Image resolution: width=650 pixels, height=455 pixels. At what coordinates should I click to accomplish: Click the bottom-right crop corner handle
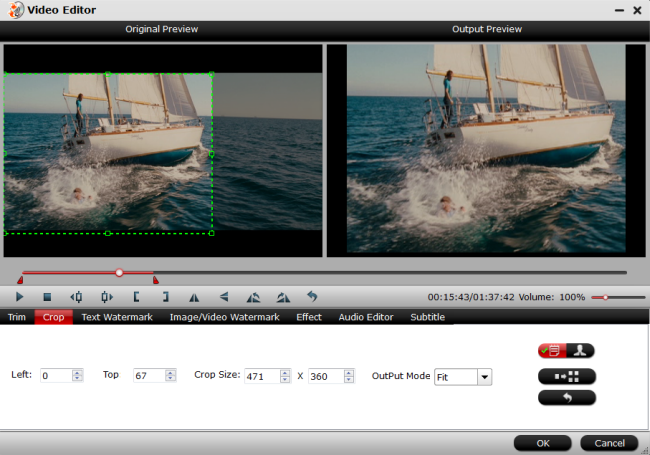(x=212, y=233)
